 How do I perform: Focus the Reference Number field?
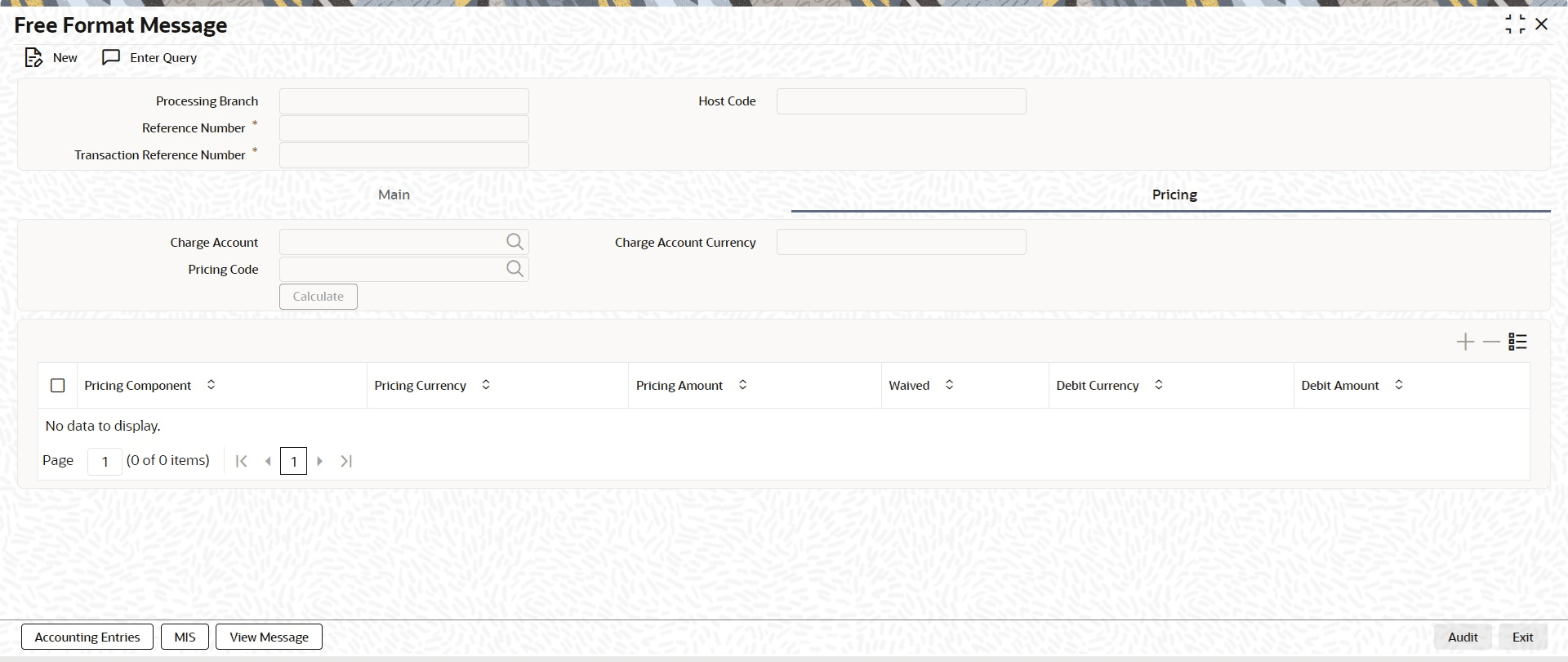click(x=404, y=128)
